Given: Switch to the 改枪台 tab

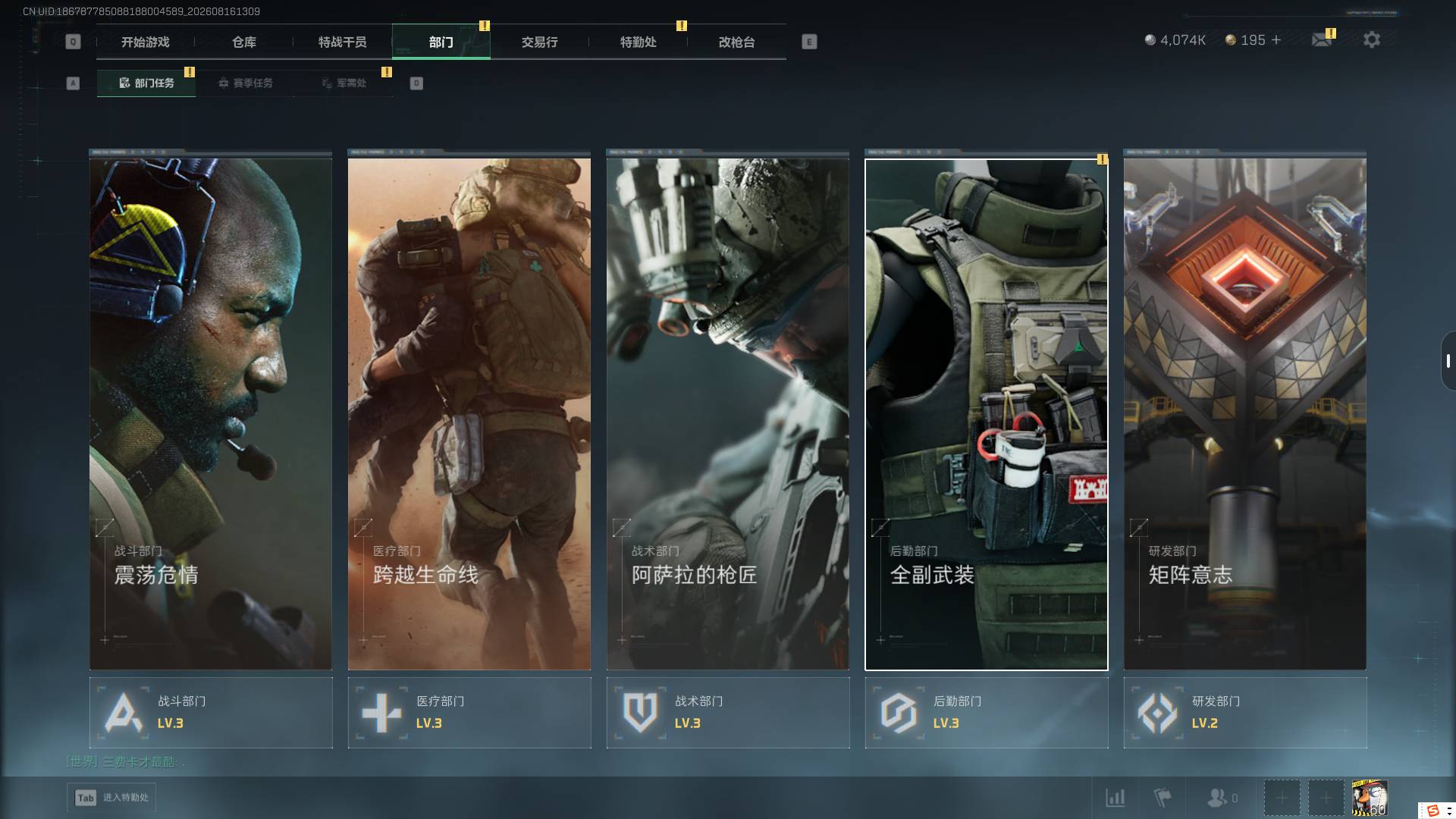Looking at the screenshot, I should click(737, 42).
